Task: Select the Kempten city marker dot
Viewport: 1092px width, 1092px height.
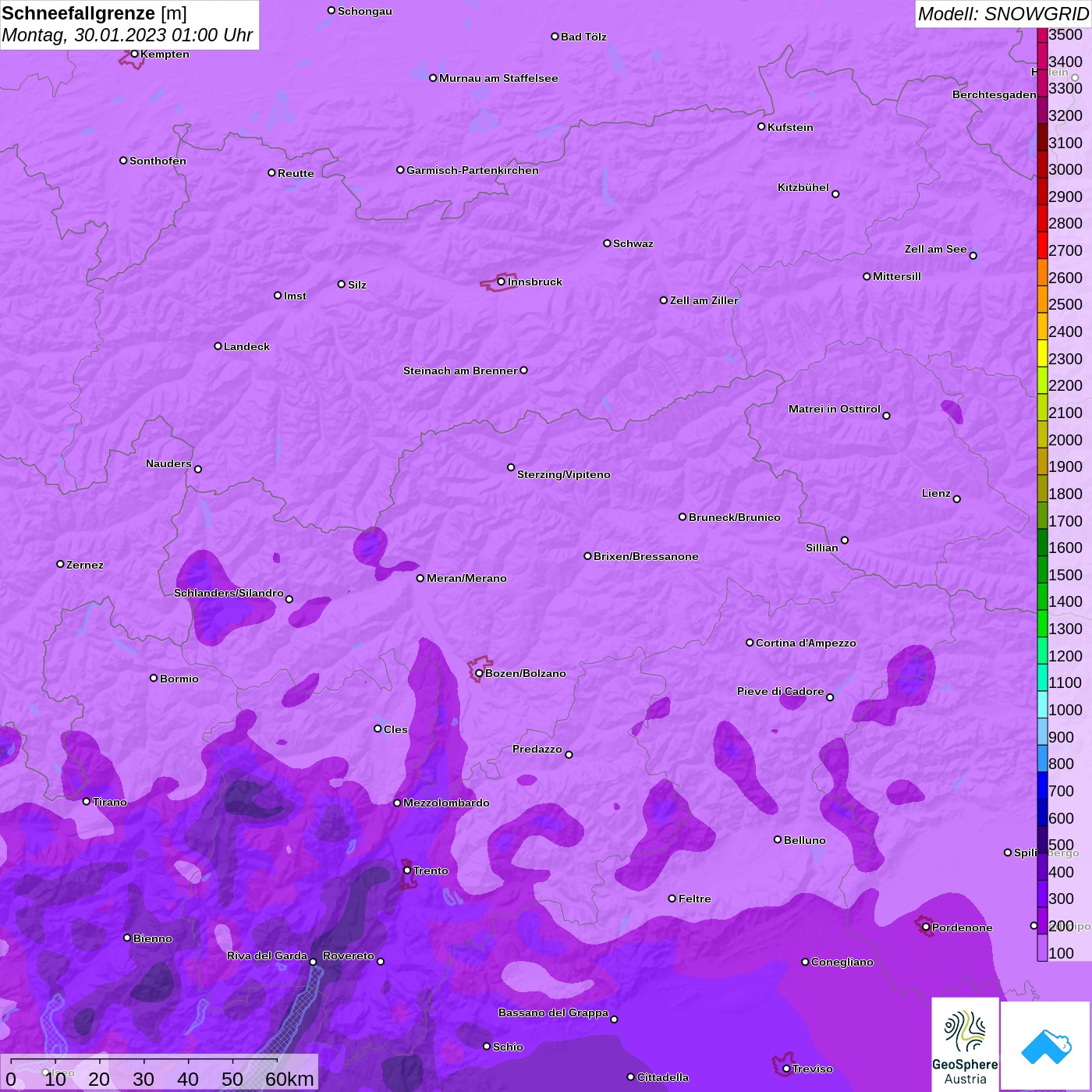Action: tap(134, 54)
